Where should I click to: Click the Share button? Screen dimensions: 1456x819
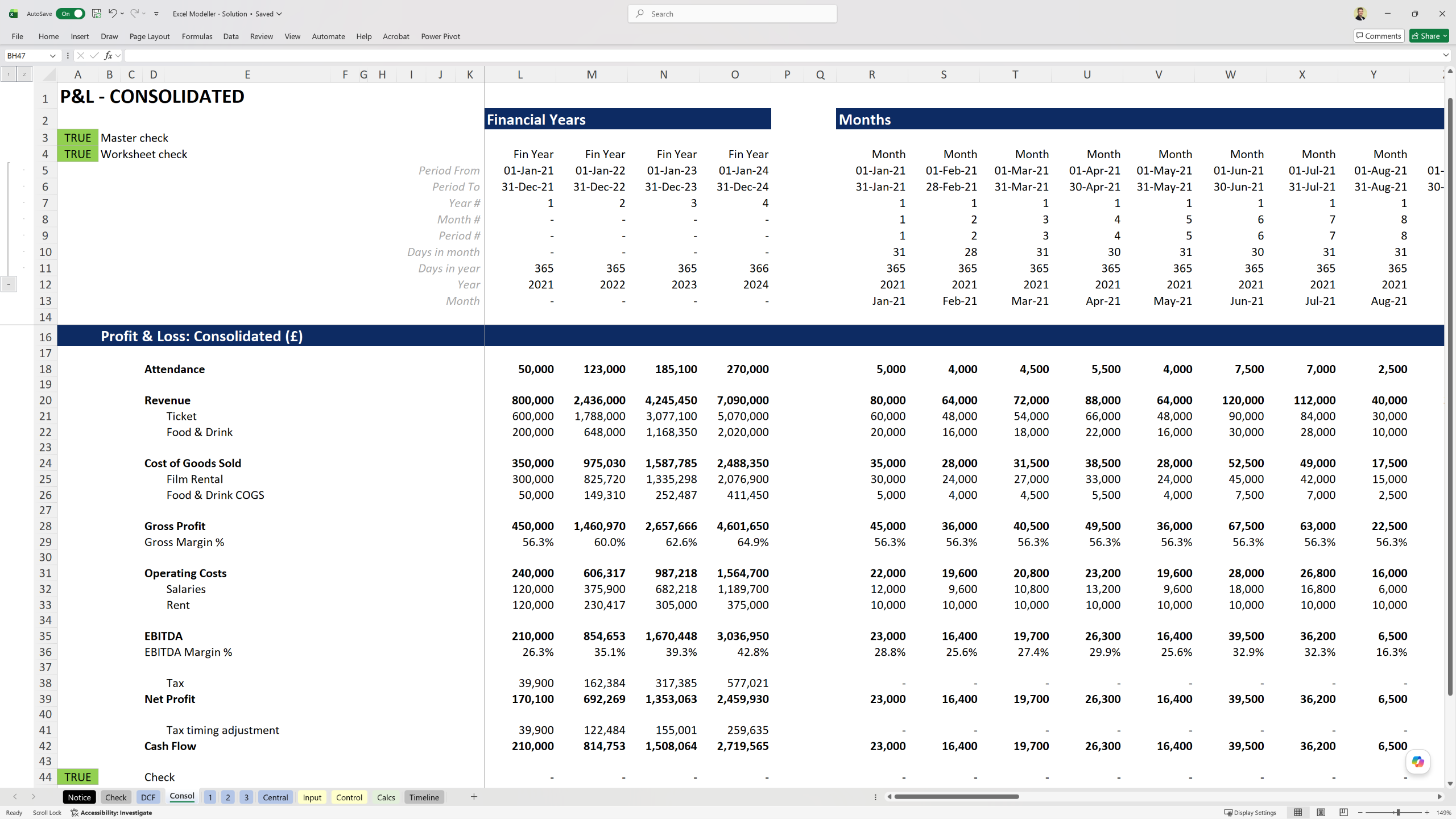1429,36
